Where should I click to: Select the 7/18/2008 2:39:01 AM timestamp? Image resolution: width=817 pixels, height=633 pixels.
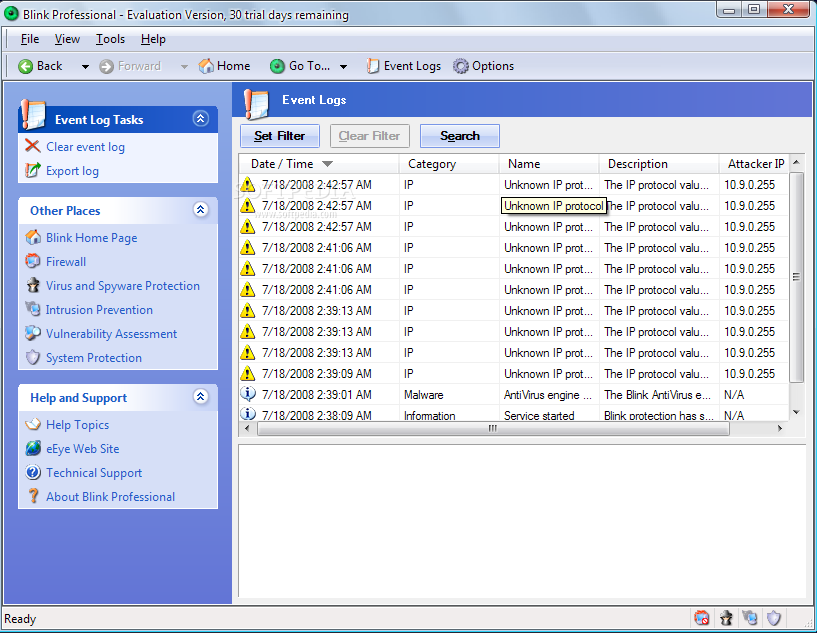(x=317, y=395)
